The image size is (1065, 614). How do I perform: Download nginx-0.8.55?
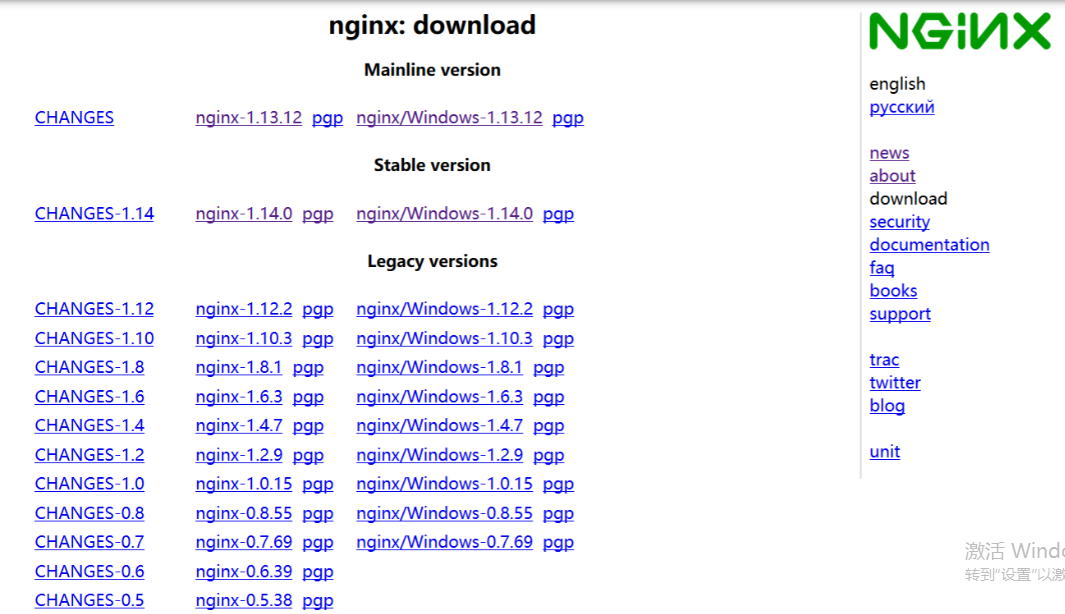pos(244,513)
